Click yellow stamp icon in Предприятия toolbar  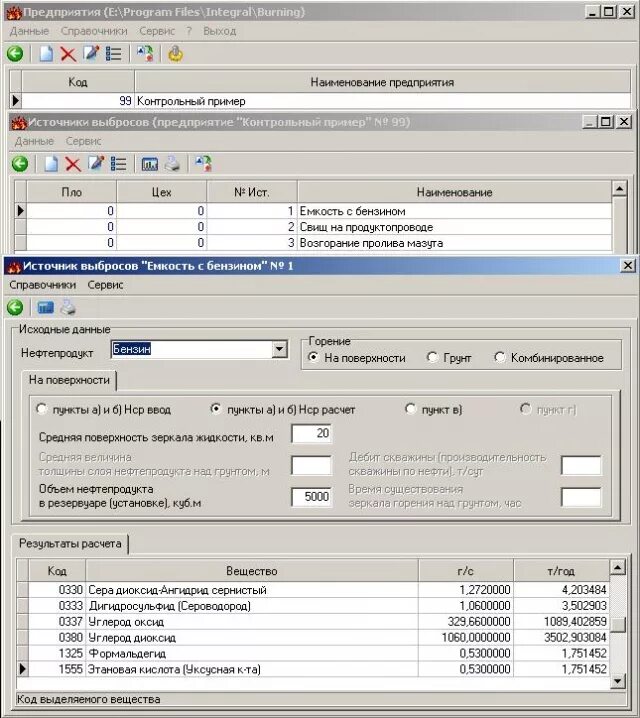point(175,54)
